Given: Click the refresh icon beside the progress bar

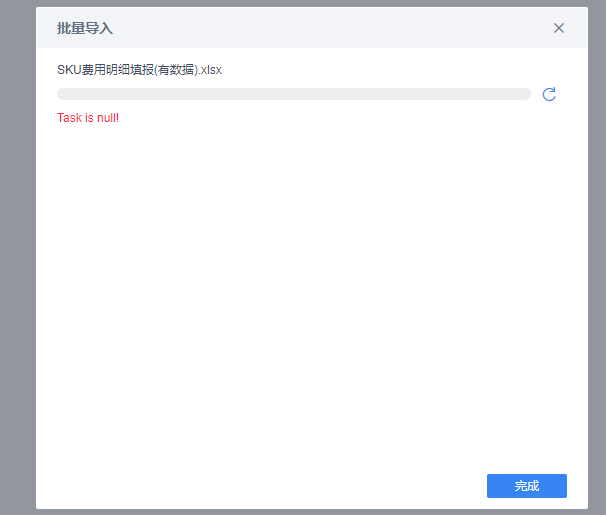Looking at the screenshot, I should click(x=549, y=94).
